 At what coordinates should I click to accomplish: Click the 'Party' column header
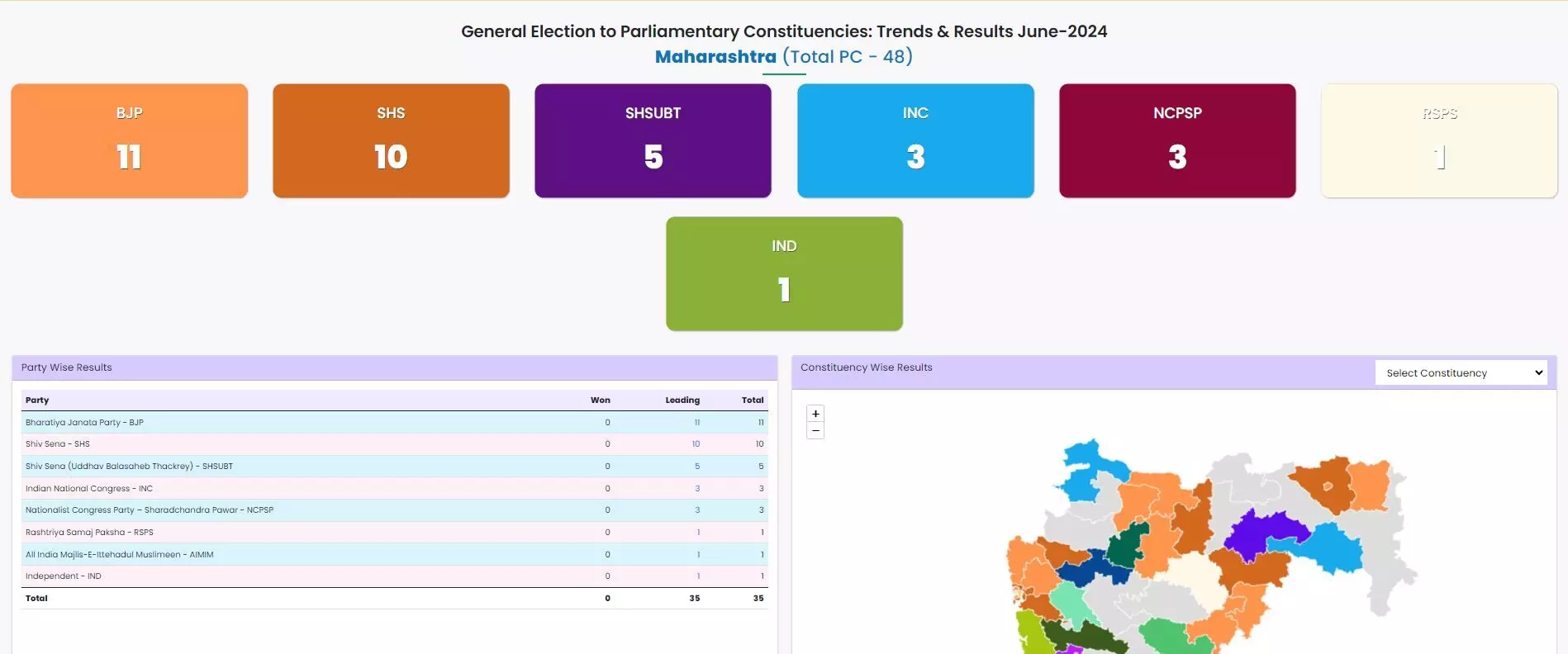[37, 400]
